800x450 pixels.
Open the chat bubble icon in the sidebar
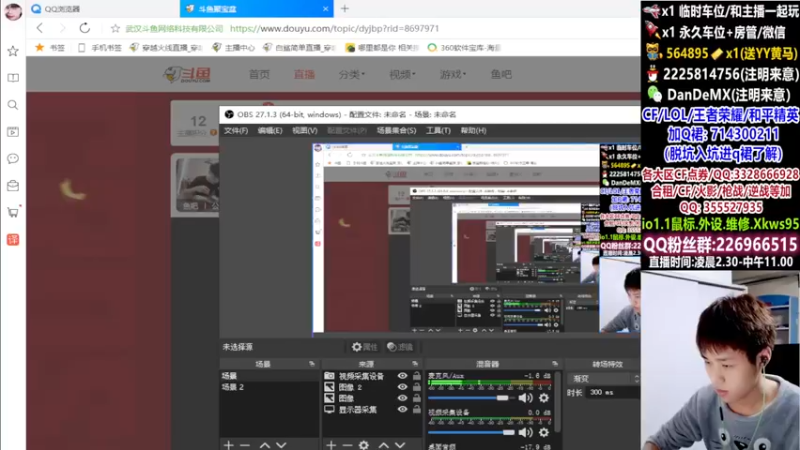coord(13,159)
